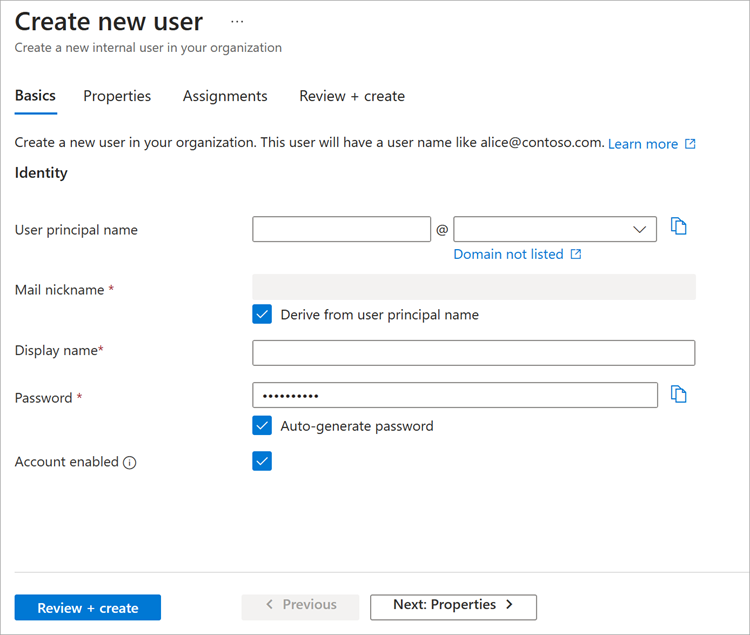Viewport: 750px width, 635px height.
Task: Expand the domain dropdown list
Action: [640, 230]
